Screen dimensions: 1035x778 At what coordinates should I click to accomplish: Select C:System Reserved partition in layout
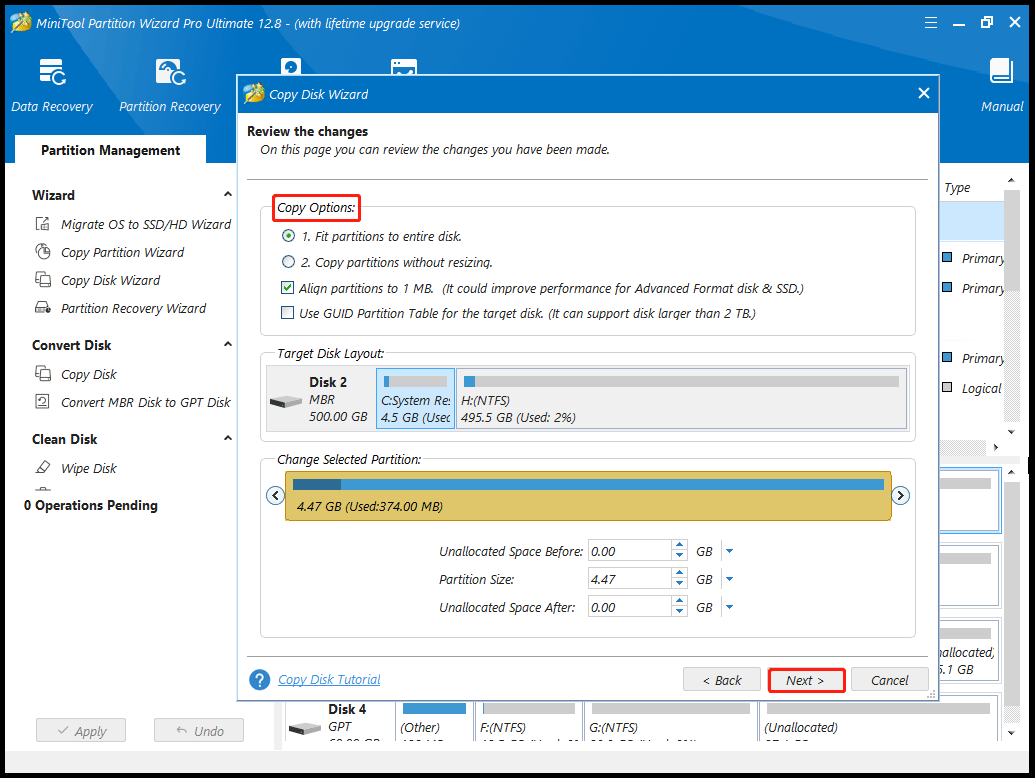(415, 399)
